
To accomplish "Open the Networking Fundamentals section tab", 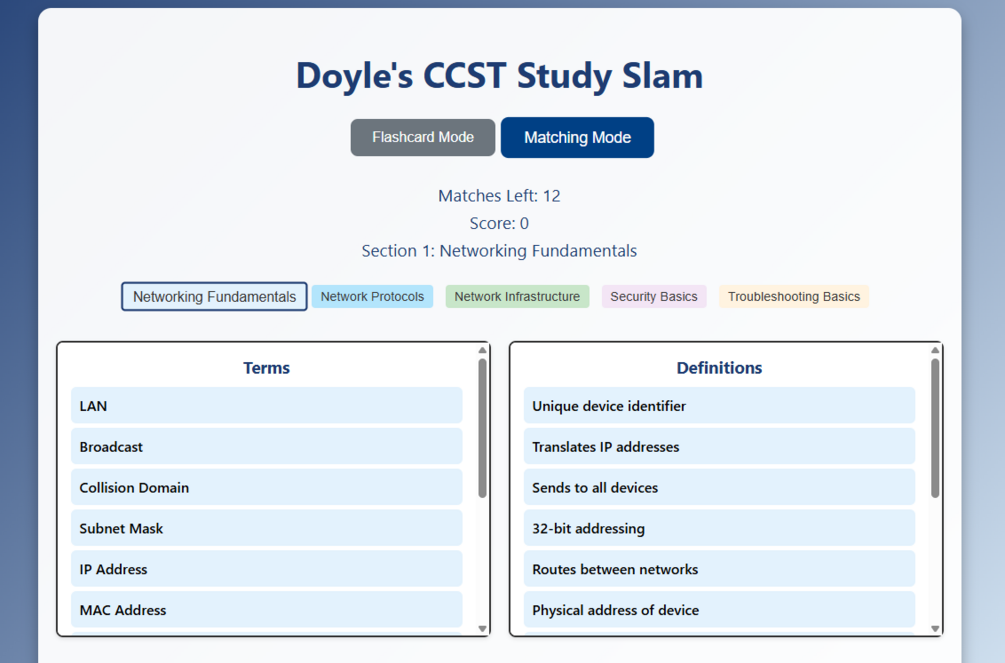I will tap(214, 297).
